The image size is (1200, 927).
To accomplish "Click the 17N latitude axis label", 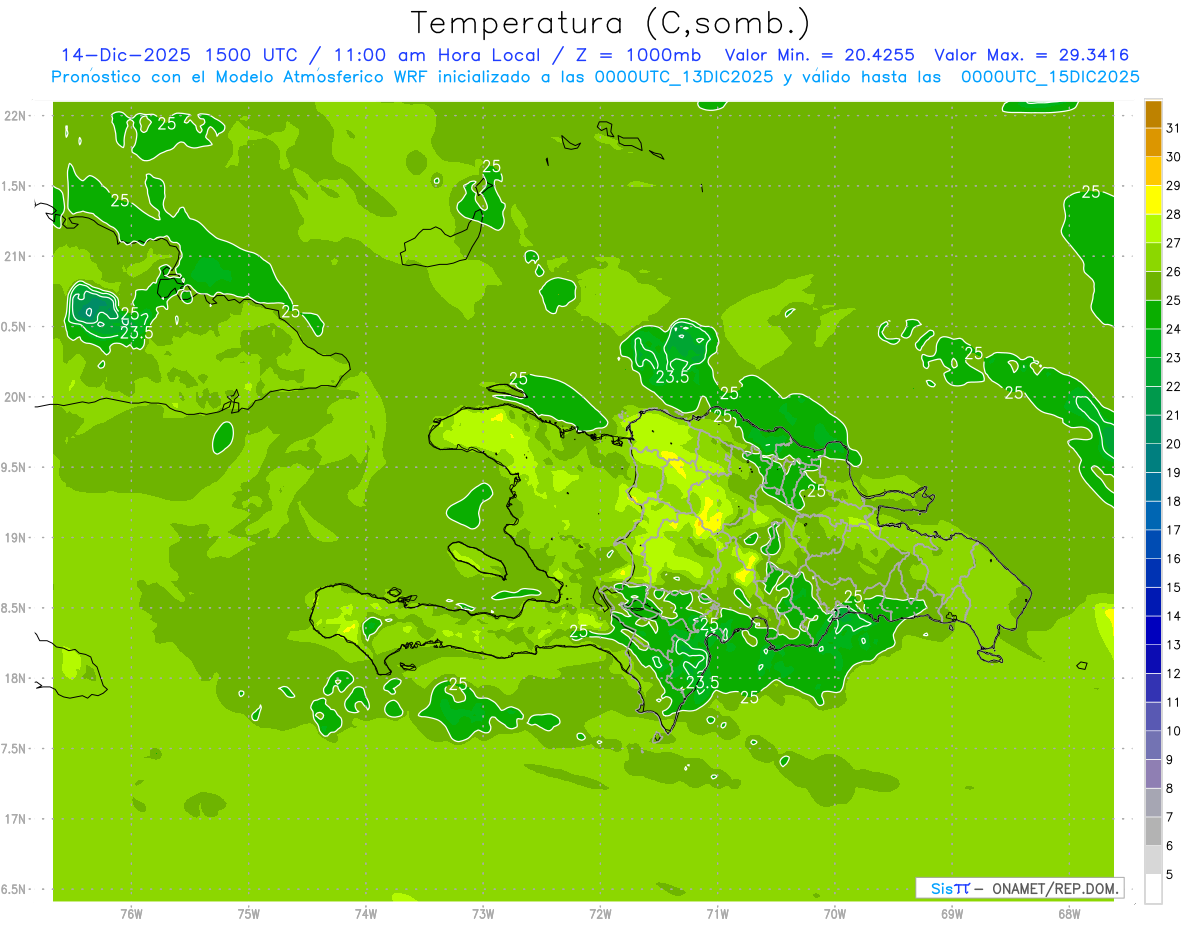I will tap(16, 819).
